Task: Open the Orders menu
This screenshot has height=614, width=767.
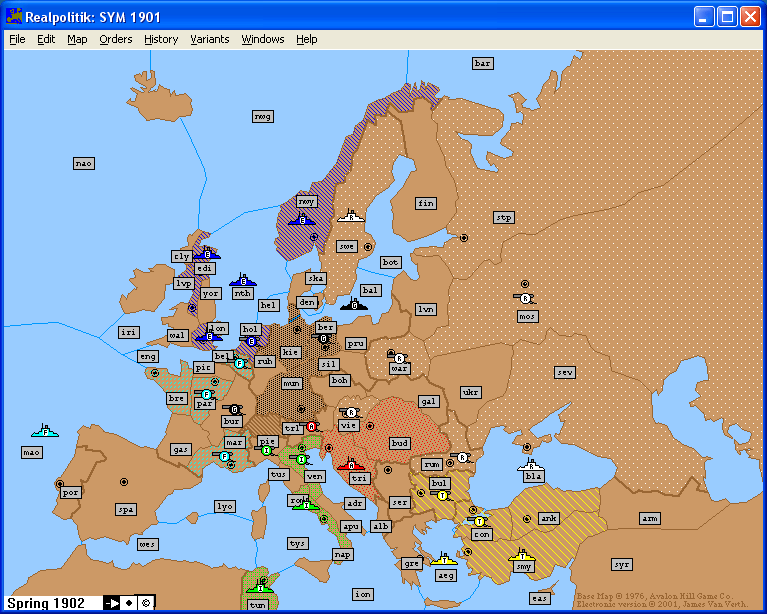Action: [115, 39]
